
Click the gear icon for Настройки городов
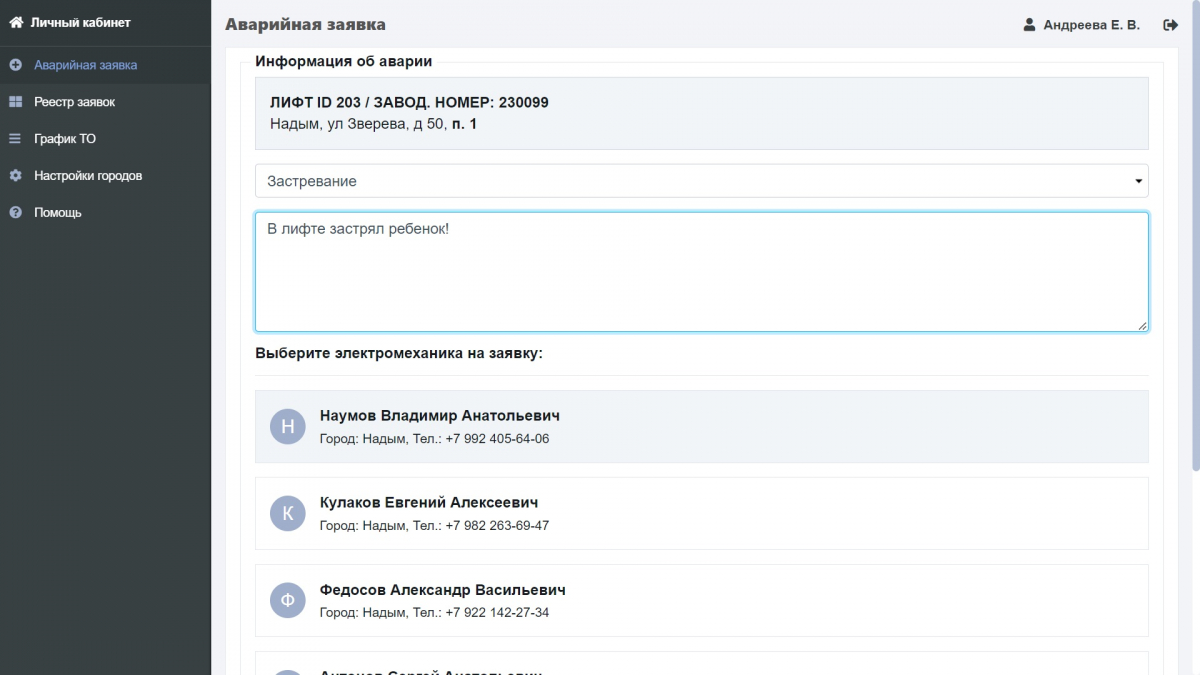point(15,176)
